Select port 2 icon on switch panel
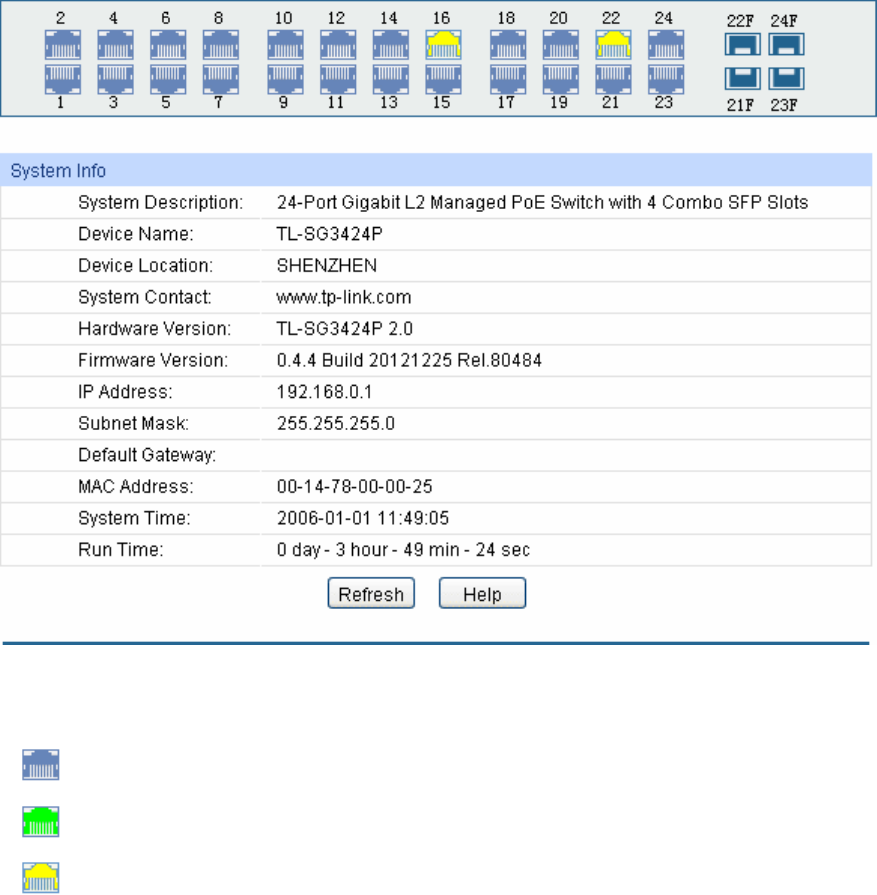This screenshot has width=877, height=895. [x=63, y=45]
